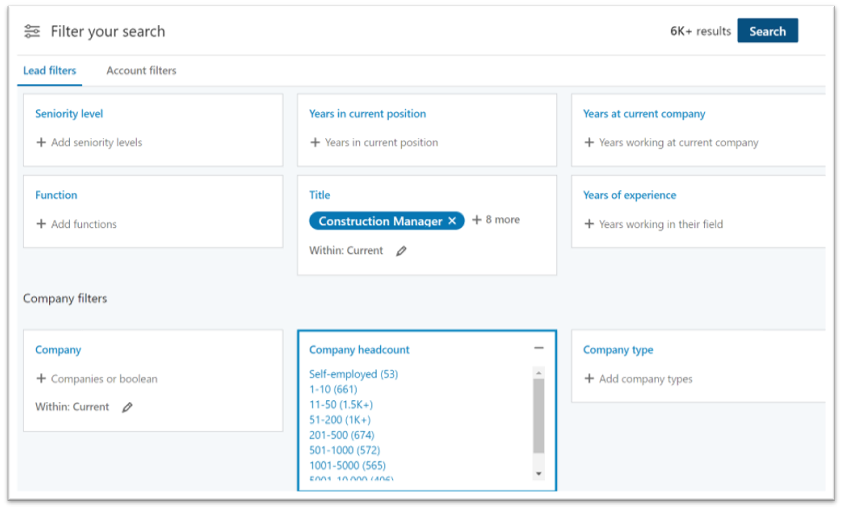843x510 pixels.
Task: Click plus icon to add functions
Action: (x=41, y=225)
